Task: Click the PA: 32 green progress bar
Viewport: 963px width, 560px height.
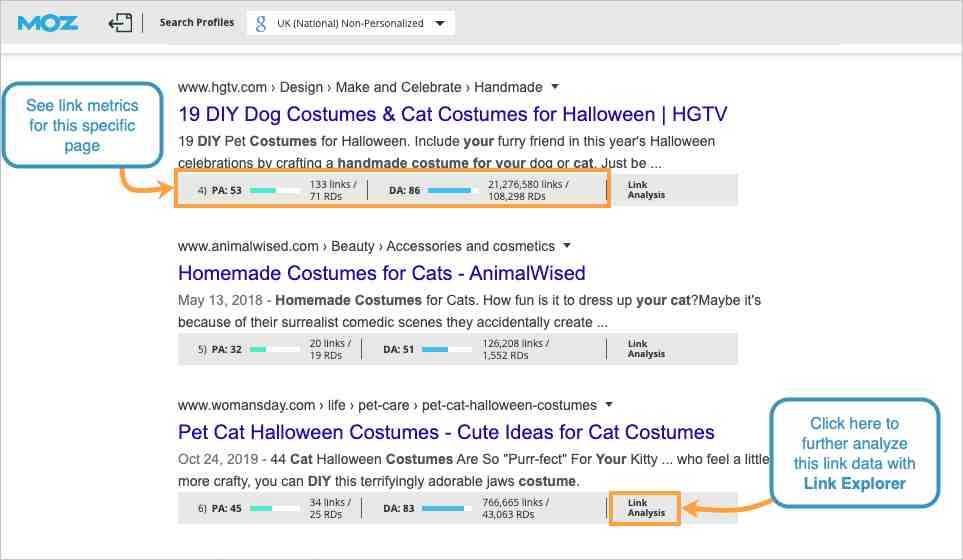Action: point(275,349)
